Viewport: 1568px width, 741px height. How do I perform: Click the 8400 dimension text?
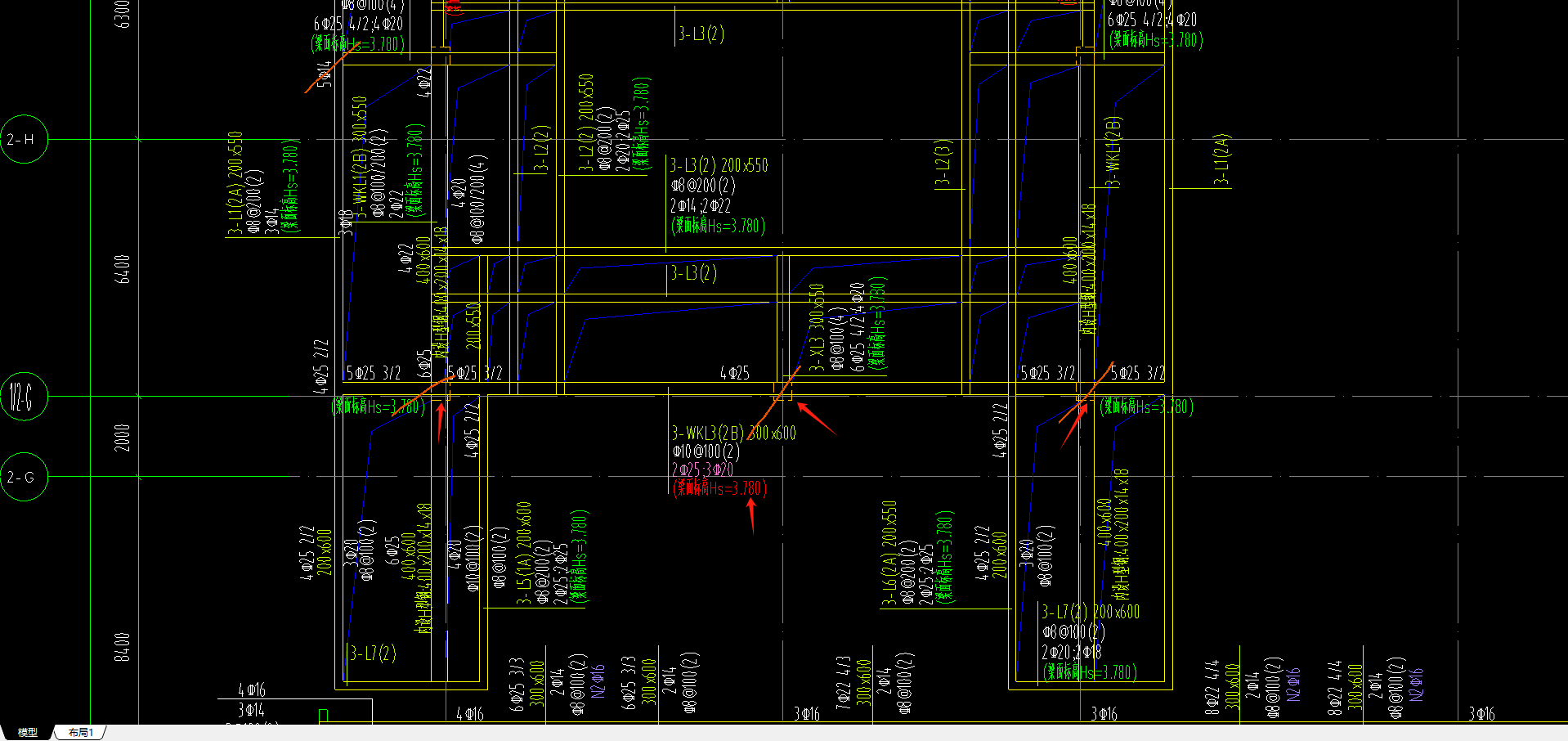122,646
